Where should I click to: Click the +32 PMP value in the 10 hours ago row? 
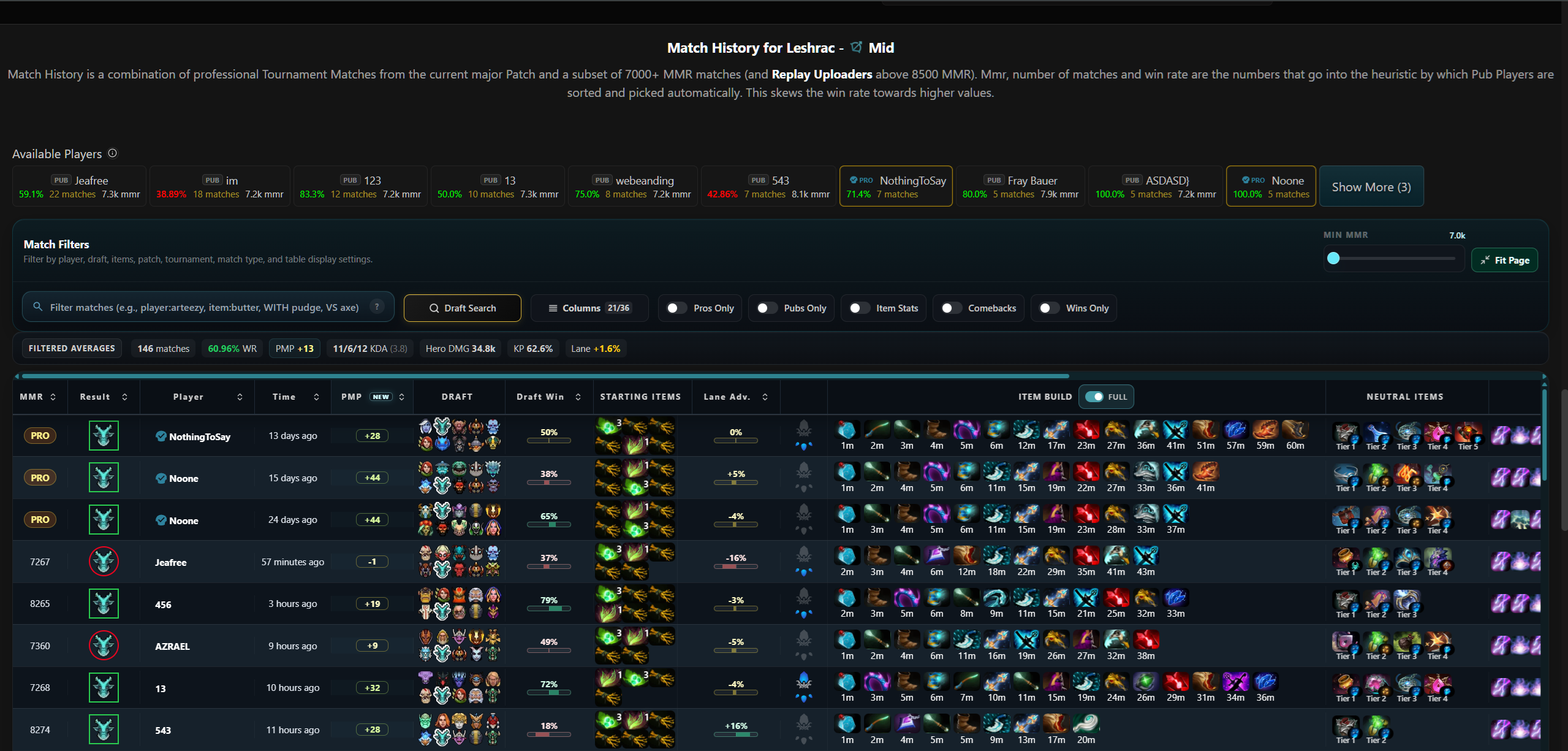[x=373, y=688]
